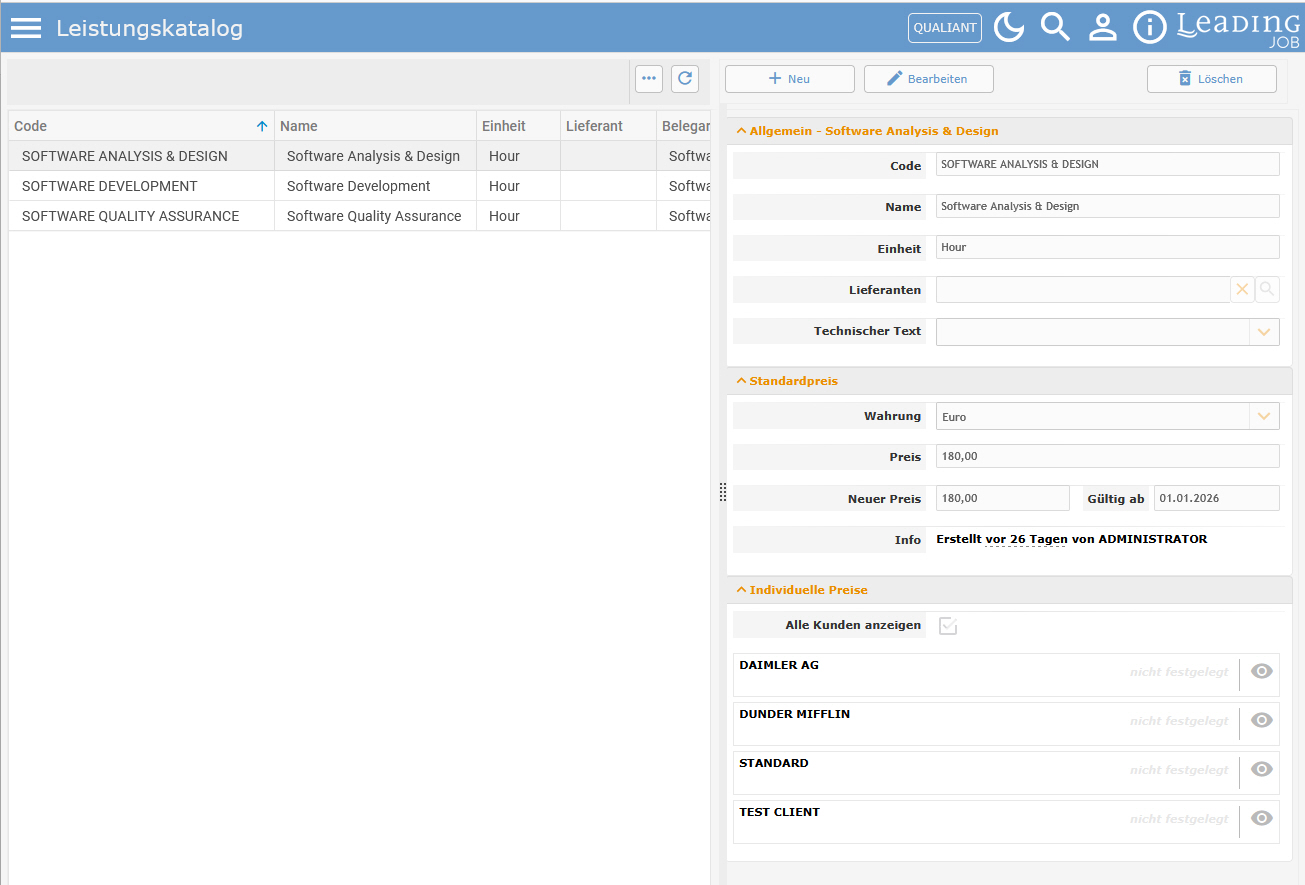Toggle the eye for STANDARD
Image resolution: width=1305 pixels, height=885 pixels.
(1262, 769)
